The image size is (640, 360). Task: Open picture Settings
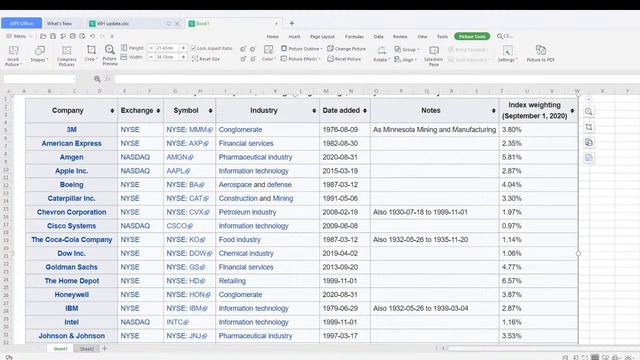pyautogui.click(x=507, y=53)
